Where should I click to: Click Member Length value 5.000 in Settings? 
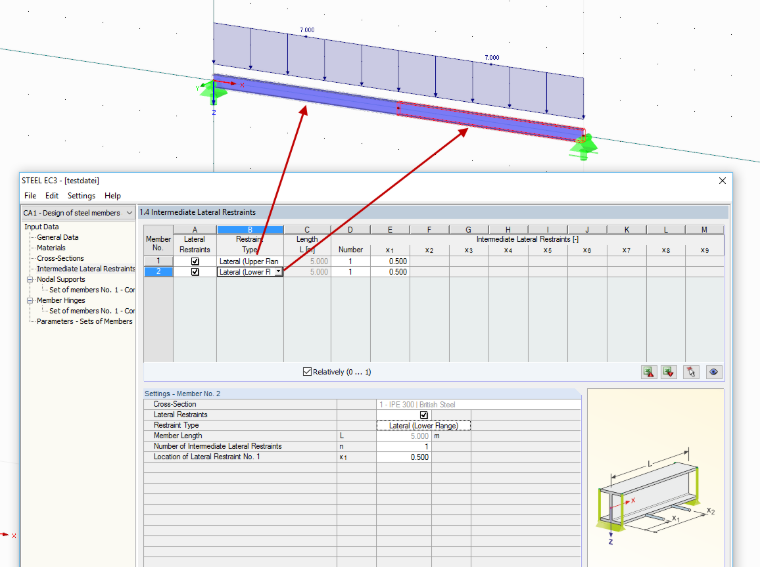pos(404,436)
